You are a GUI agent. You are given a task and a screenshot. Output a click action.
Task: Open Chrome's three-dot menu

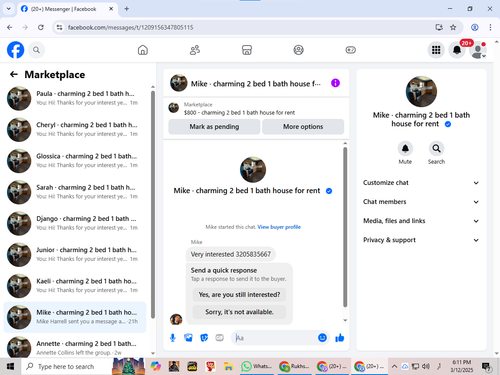pyautogui.click(x=490, y=27)
